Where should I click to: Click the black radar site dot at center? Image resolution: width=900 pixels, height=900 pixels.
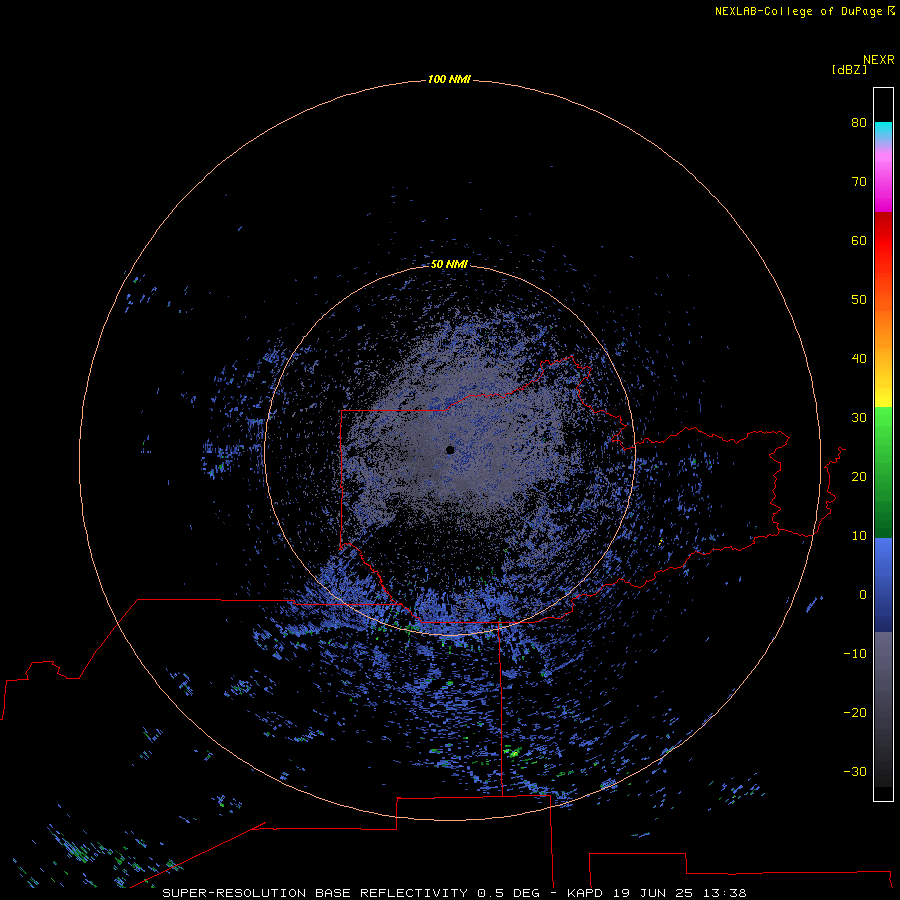450,450
